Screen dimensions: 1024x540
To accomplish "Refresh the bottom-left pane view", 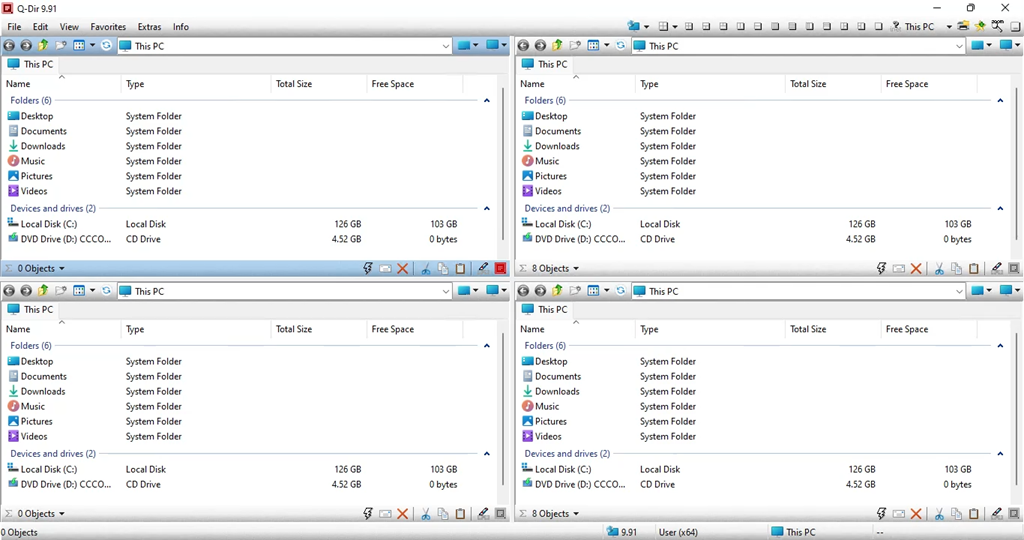I will (x=106, y=291).
